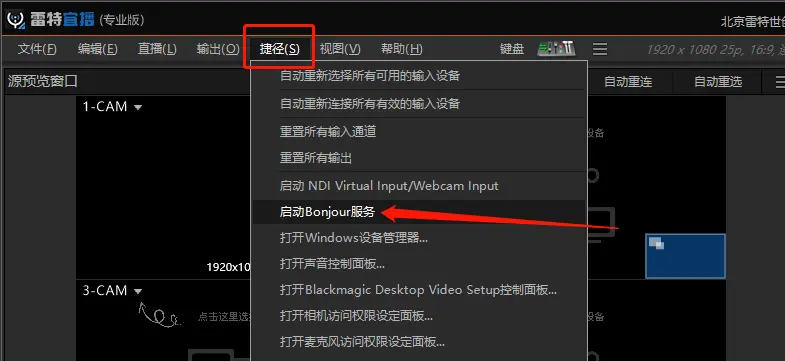Open the 输出(O) menu
This screenshot has height=361, width=785.
218,49
